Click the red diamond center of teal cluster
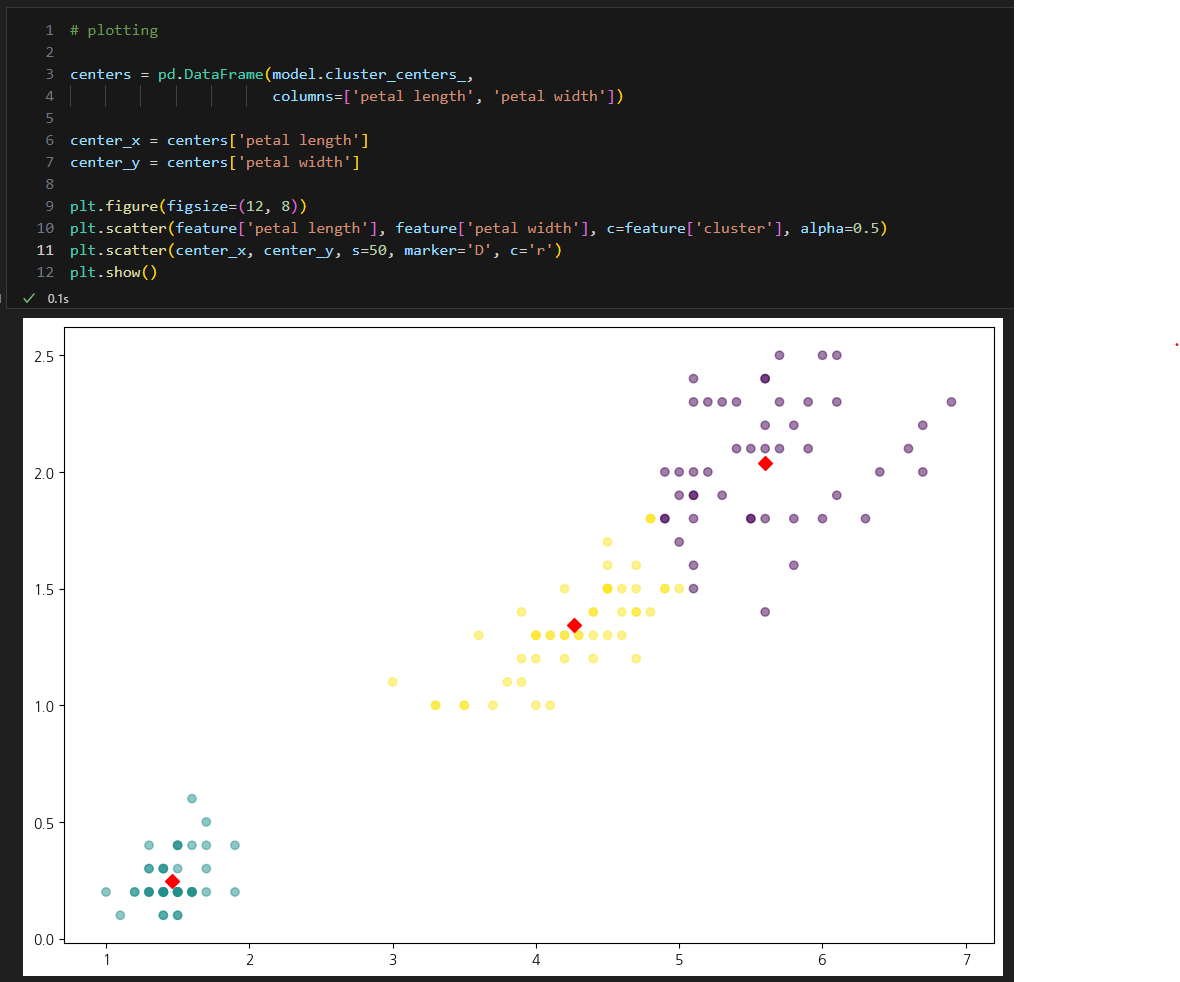The height and width of the screenshot is (982, 1180). (172, 881)
